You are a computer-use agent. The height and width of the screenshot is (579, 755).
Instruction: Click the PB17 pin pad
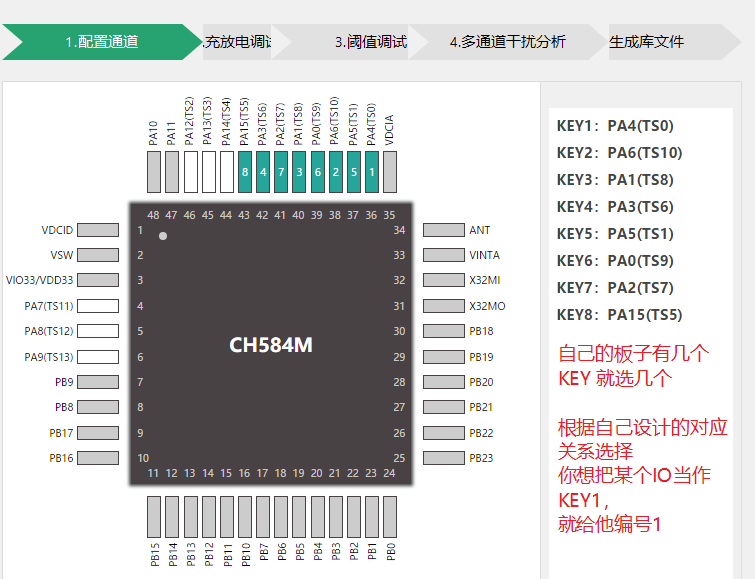click(98, 433)
